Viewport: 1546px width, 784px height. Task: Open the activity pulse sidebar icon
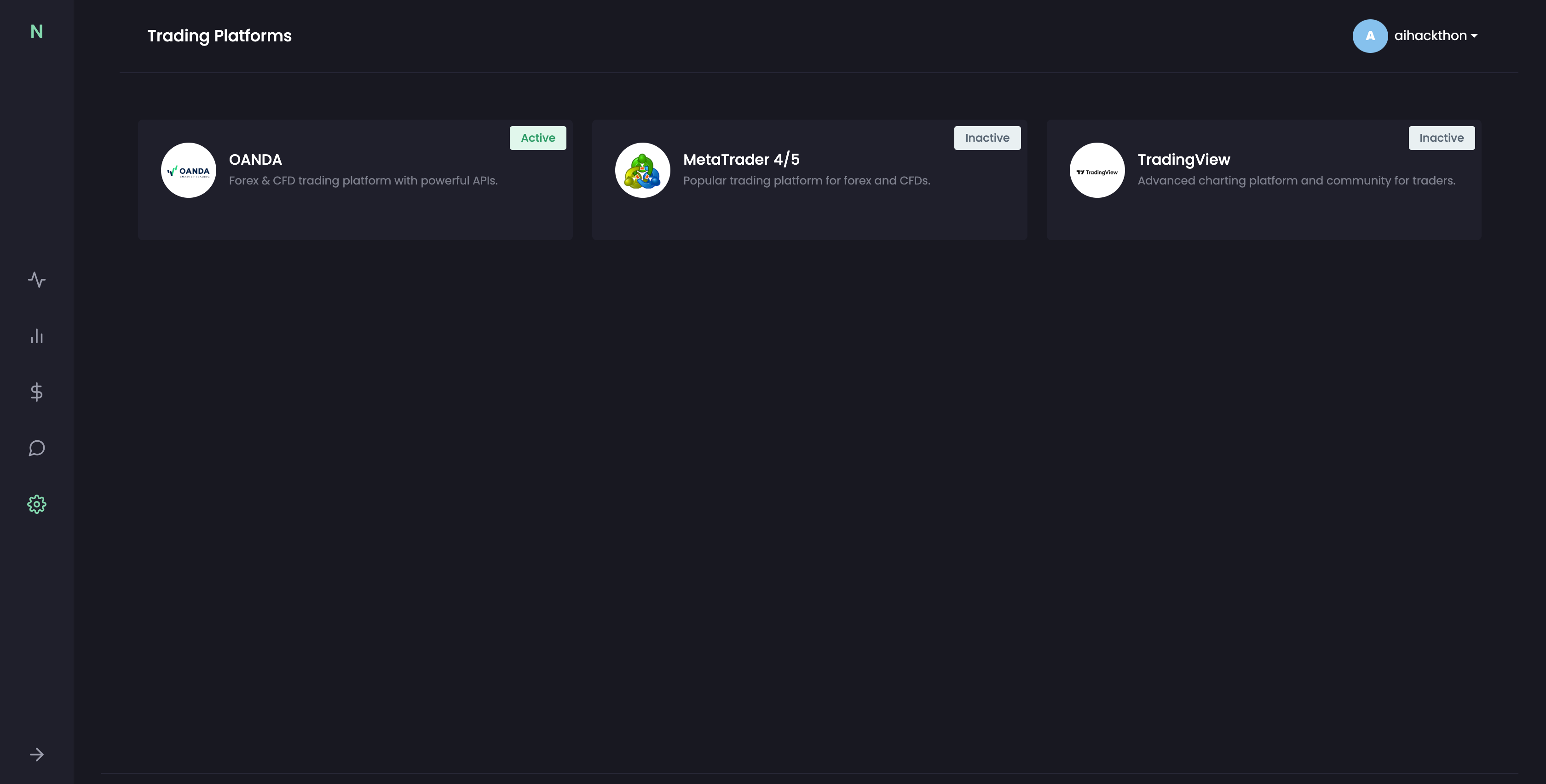coord(37,280)
